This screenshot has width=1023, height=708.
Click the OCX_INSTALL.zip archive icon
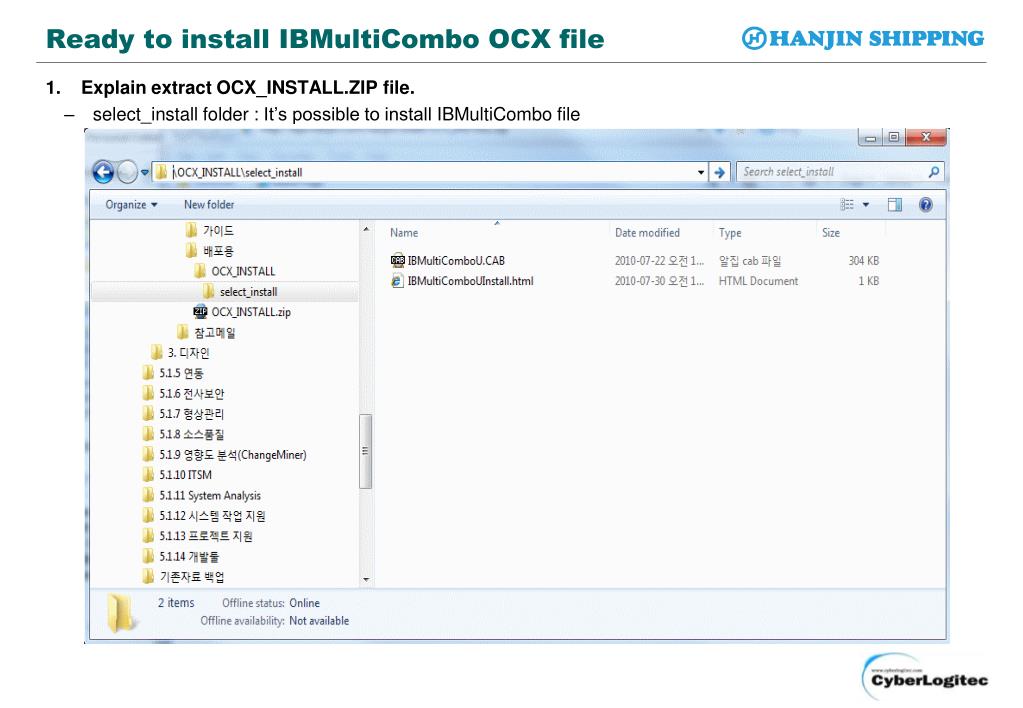pyautogui.click(x=200, y=311)
